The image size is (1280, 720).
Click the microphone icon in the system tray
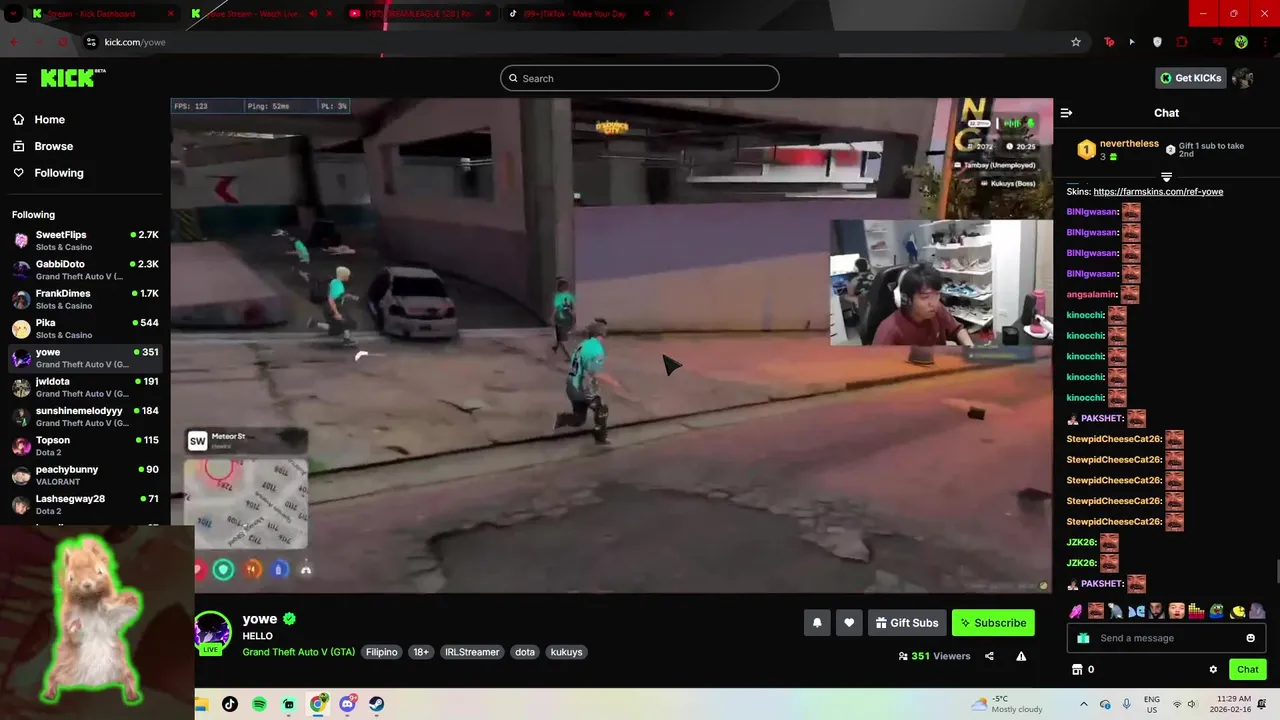coord(1127,704)
